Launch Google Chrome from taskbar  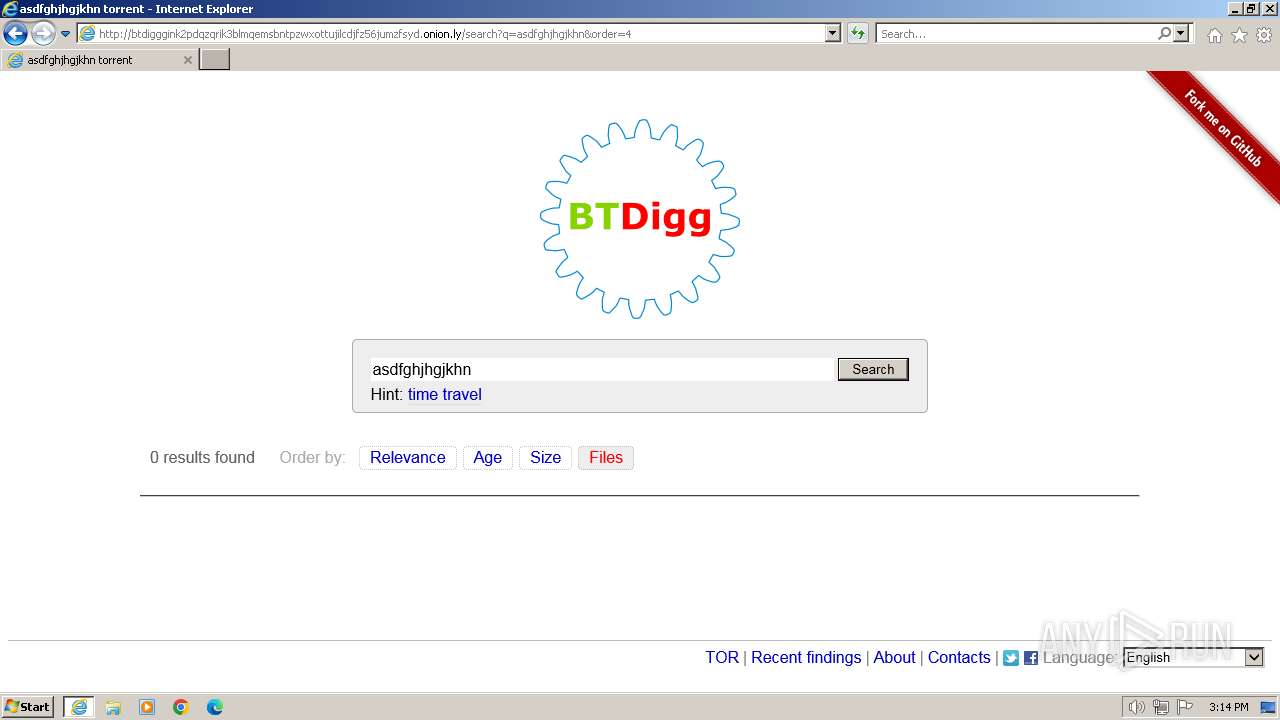(181, 707)
